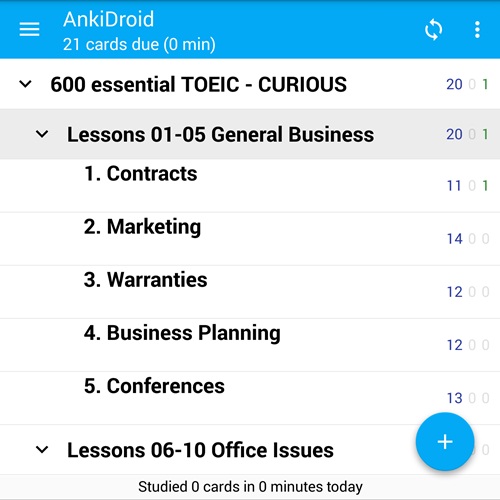This screenshot has width=500, height=500.
Task: Tap the Contracts card count 11 0 1
Action: 467,186
